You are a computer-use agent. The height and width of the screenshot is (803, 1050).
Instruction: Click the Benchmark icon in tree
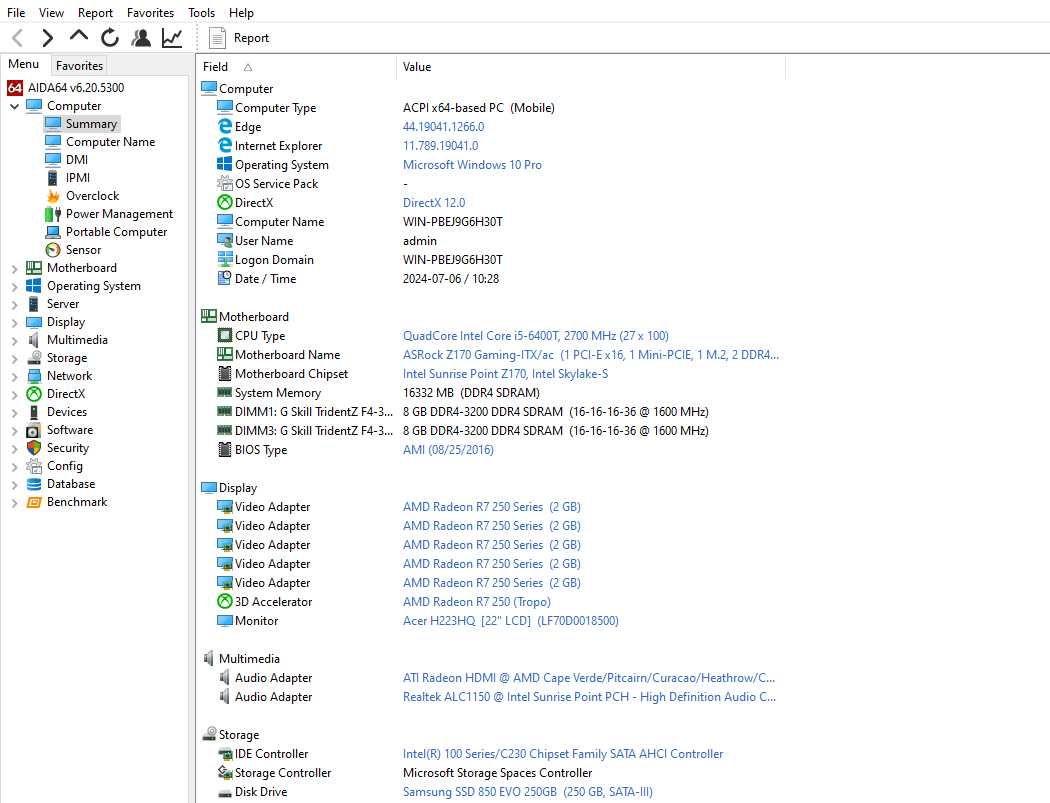[33, 502]
